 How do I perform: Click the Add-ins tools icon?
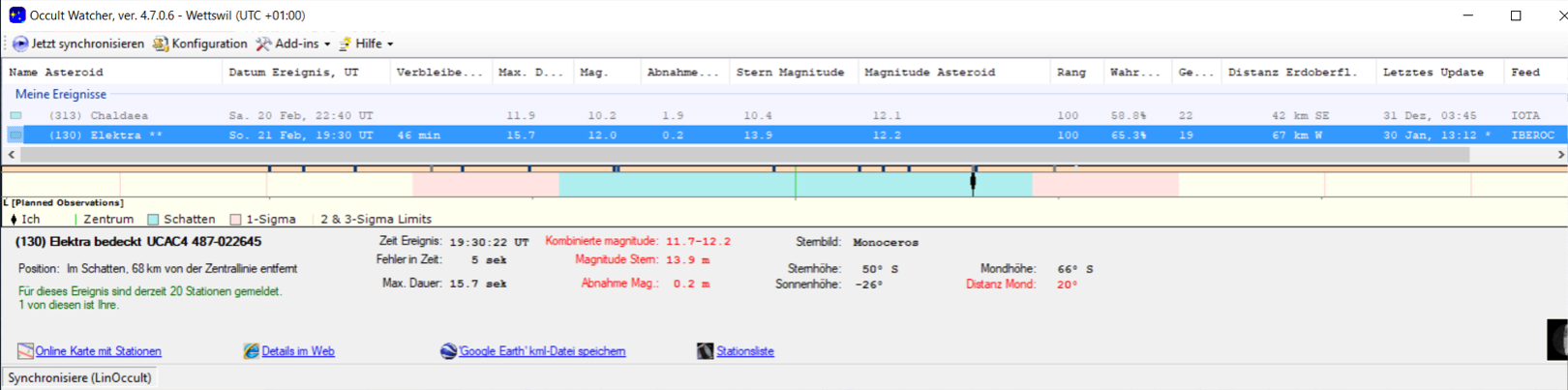tap(263, 44)
